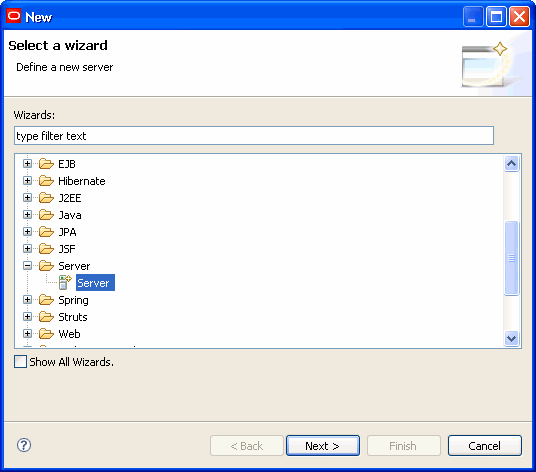Select the Web label
536x472 pixels.
click(69, 334)
